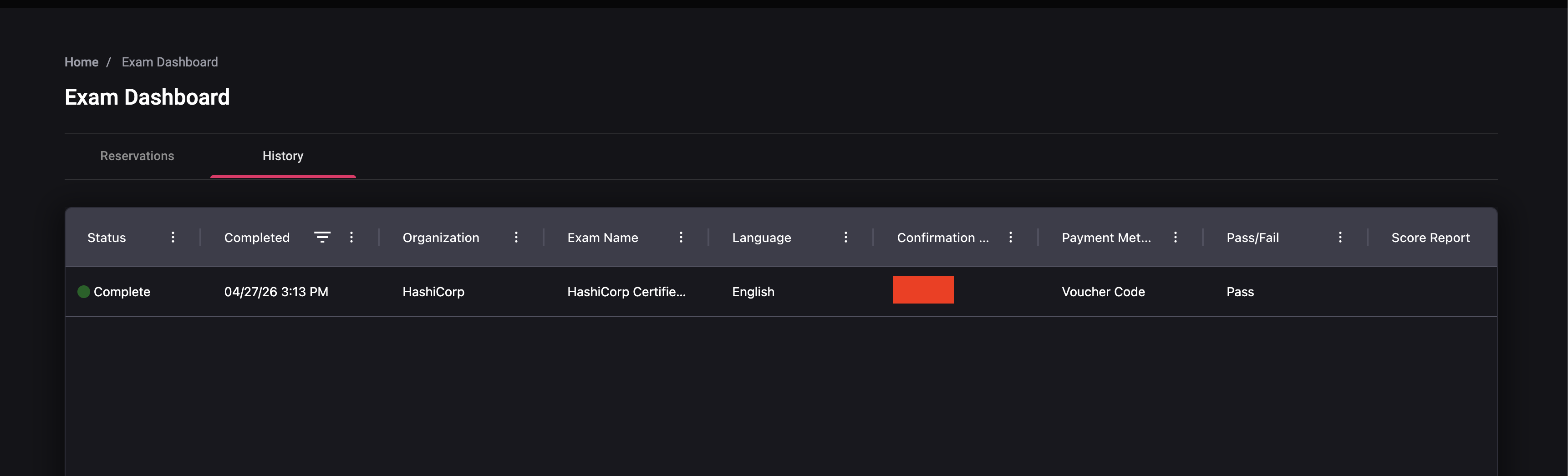Click the Score Report column header
The height and width of the screenshot is (476, 1568).
pos(1430,238)
